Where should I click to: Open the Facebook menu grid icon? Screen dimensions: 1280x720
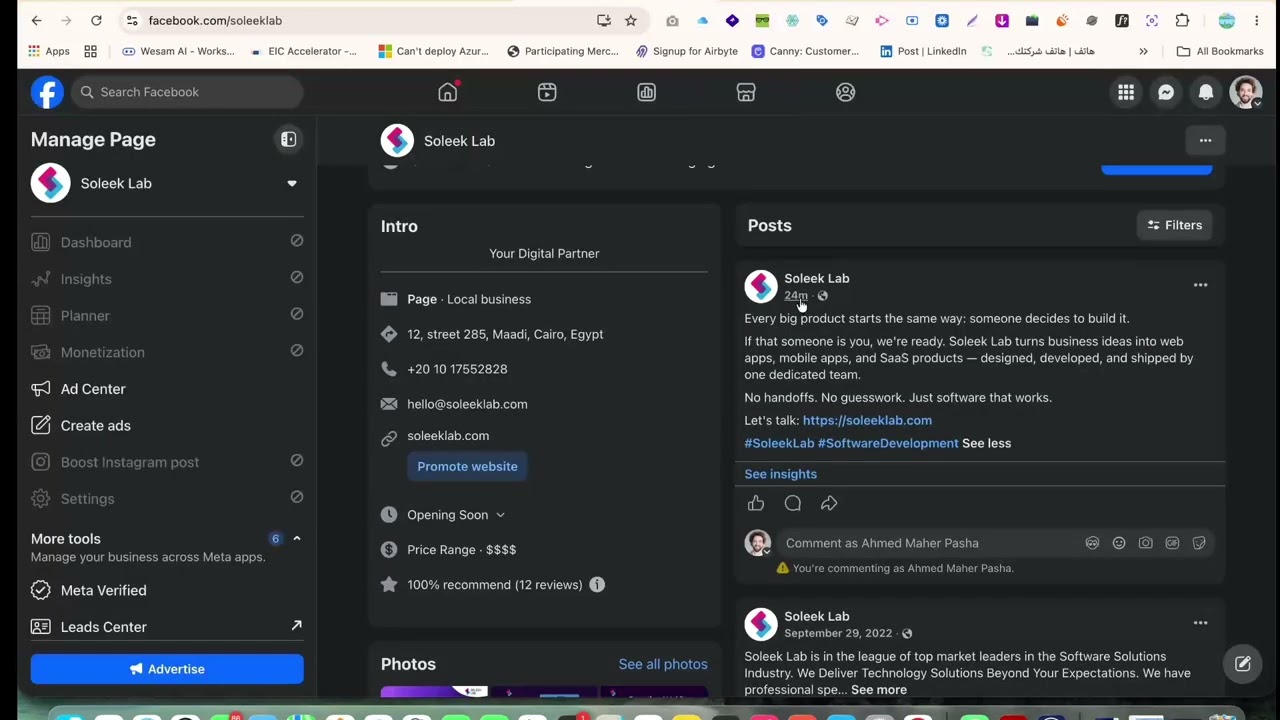(1126, 92)
